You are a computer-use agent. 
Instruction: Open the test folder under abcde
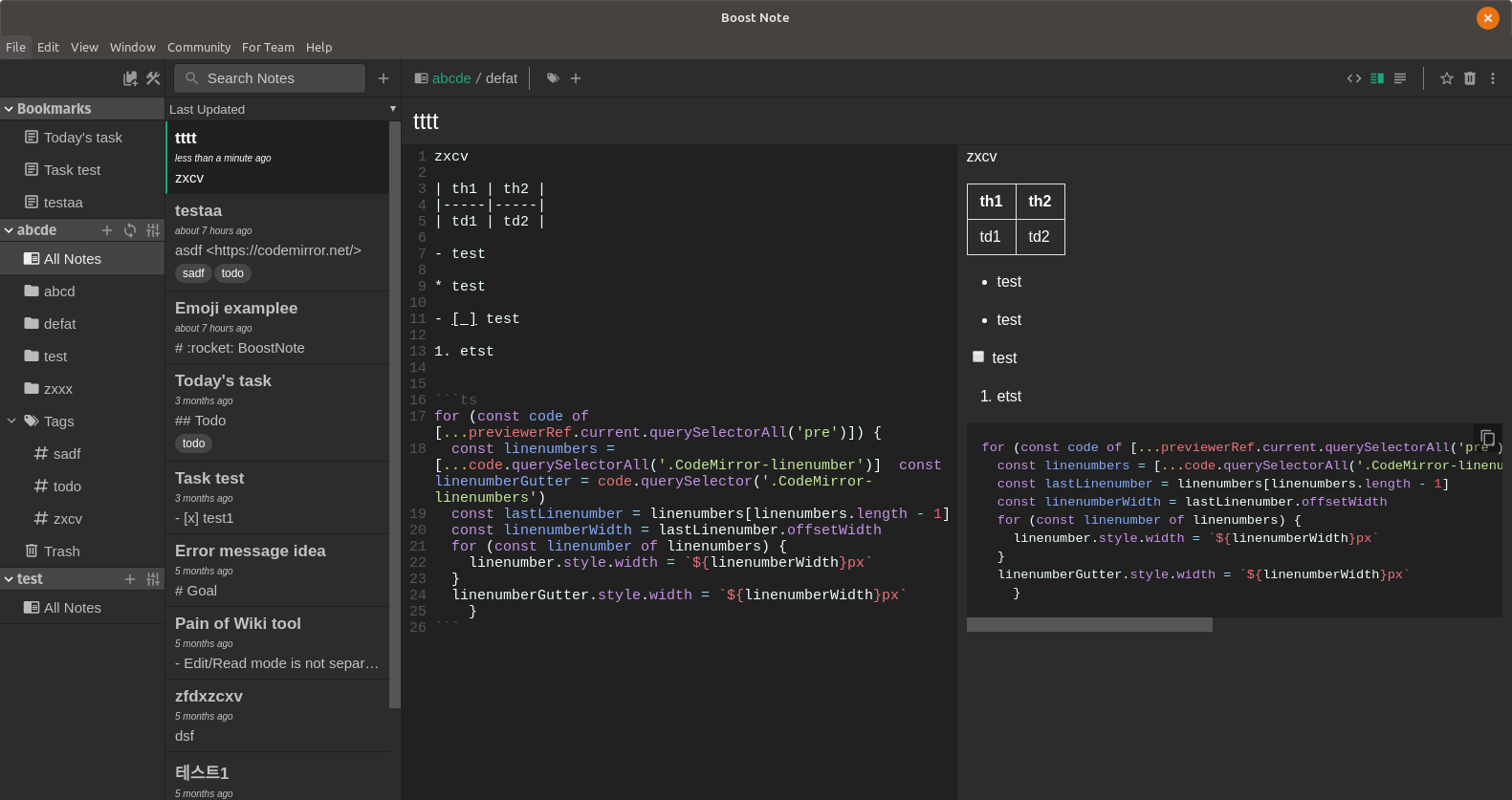[82, 357]
